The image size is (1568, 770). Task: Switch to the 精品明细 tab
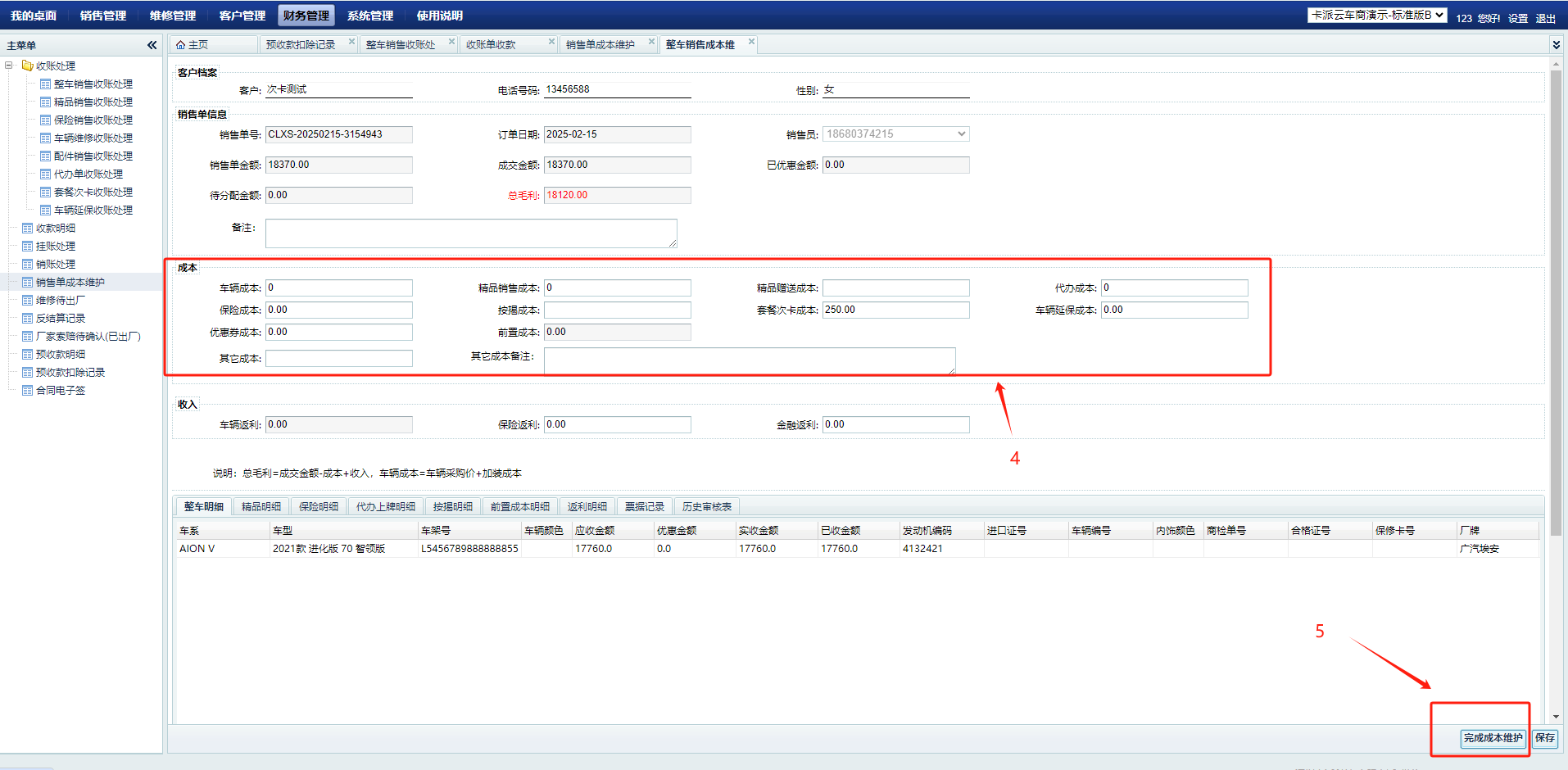(261, 506)
